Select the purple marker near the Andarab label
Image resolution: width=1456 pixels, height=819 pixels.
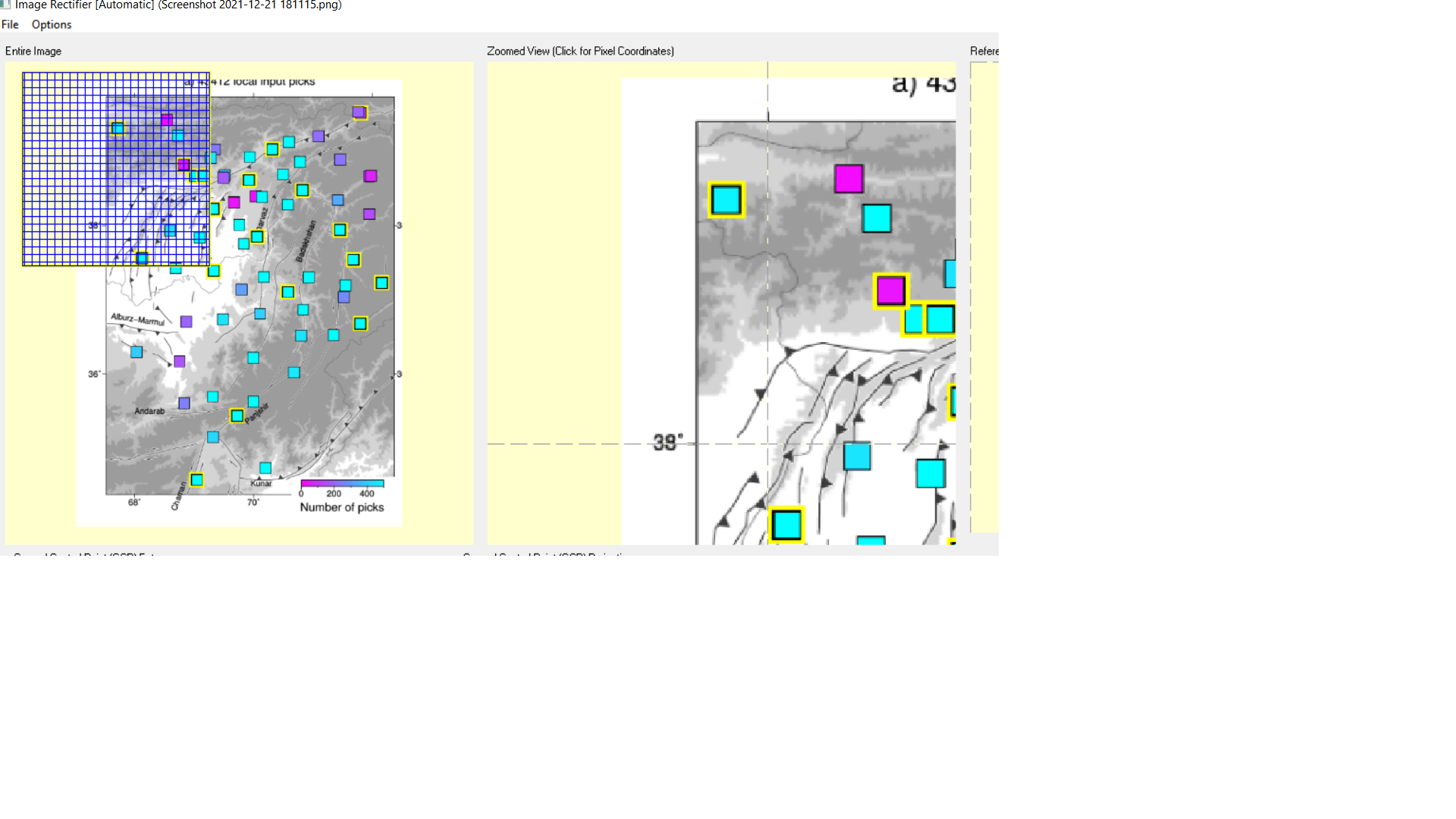pos(184,403)
